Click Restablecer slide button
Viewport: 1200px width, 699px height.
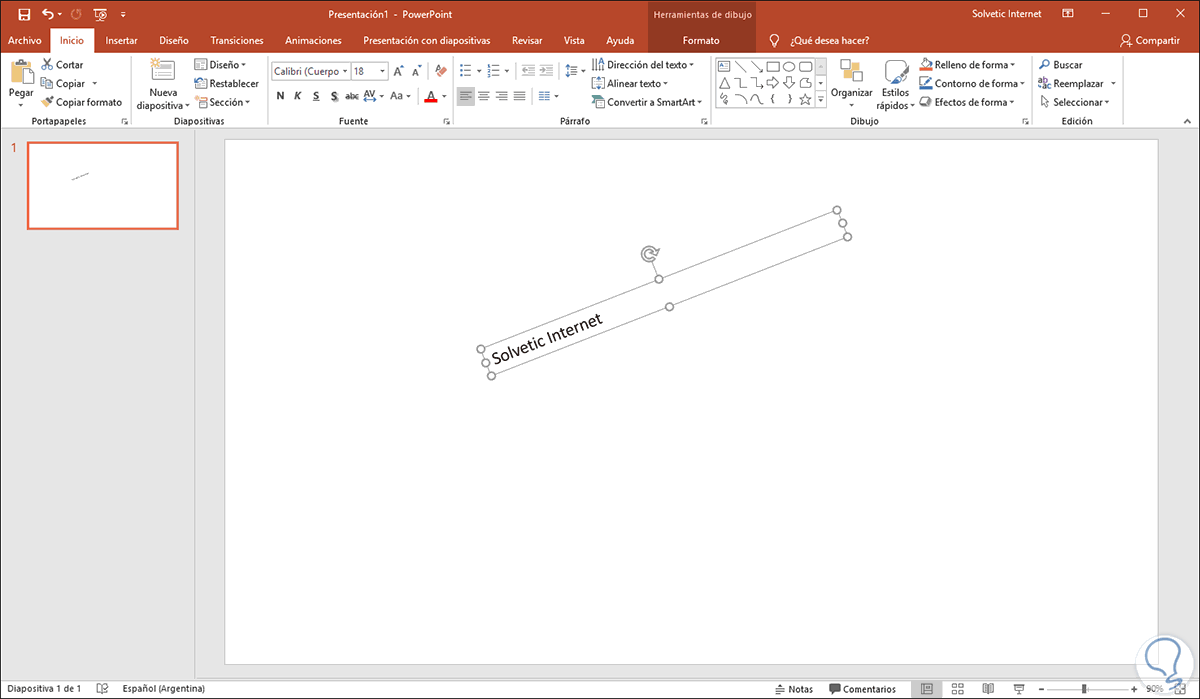227,84
